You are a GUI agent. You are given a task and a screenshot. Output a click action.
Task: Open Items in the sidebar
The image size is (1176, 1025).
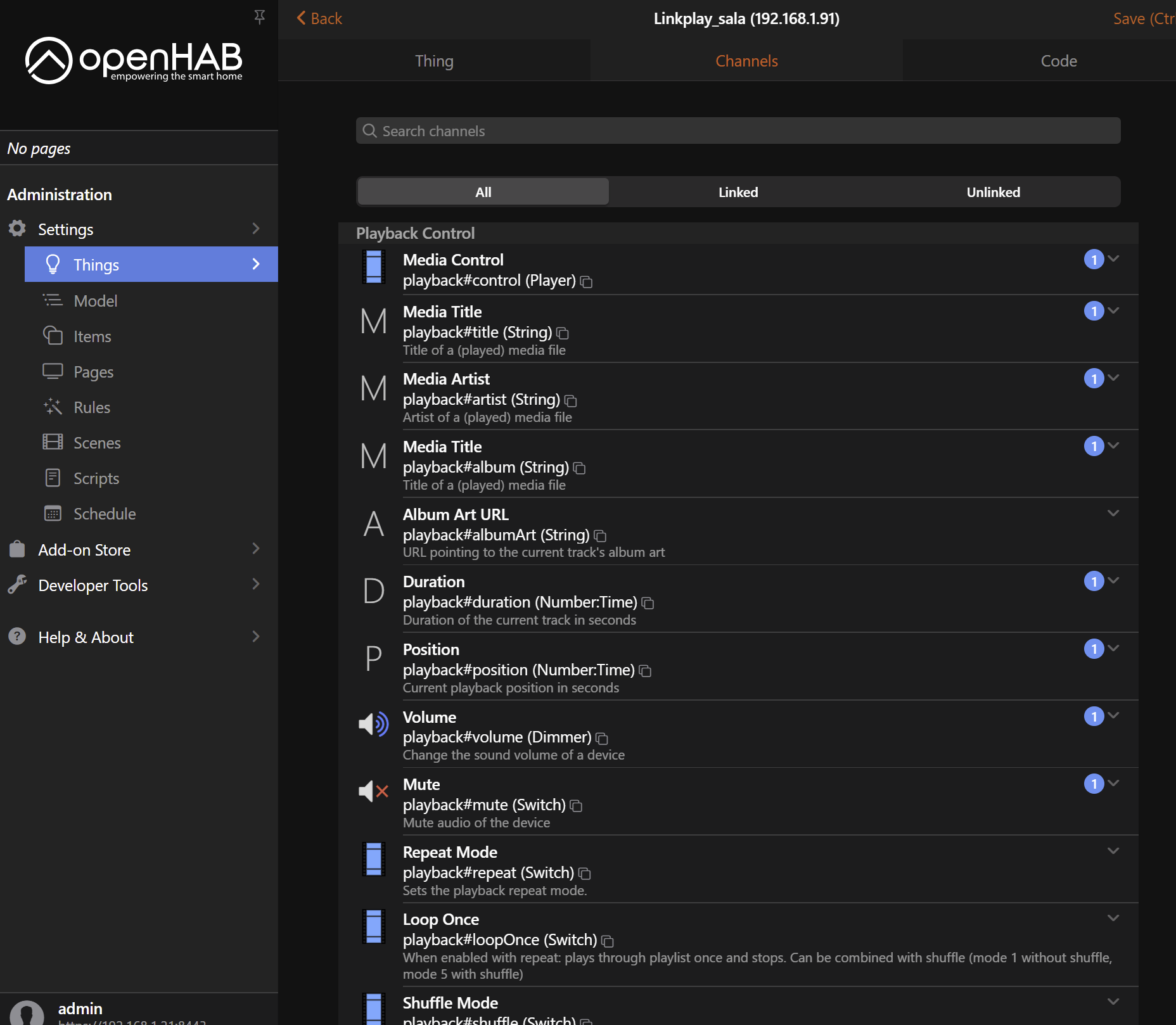tap(92, 336)
